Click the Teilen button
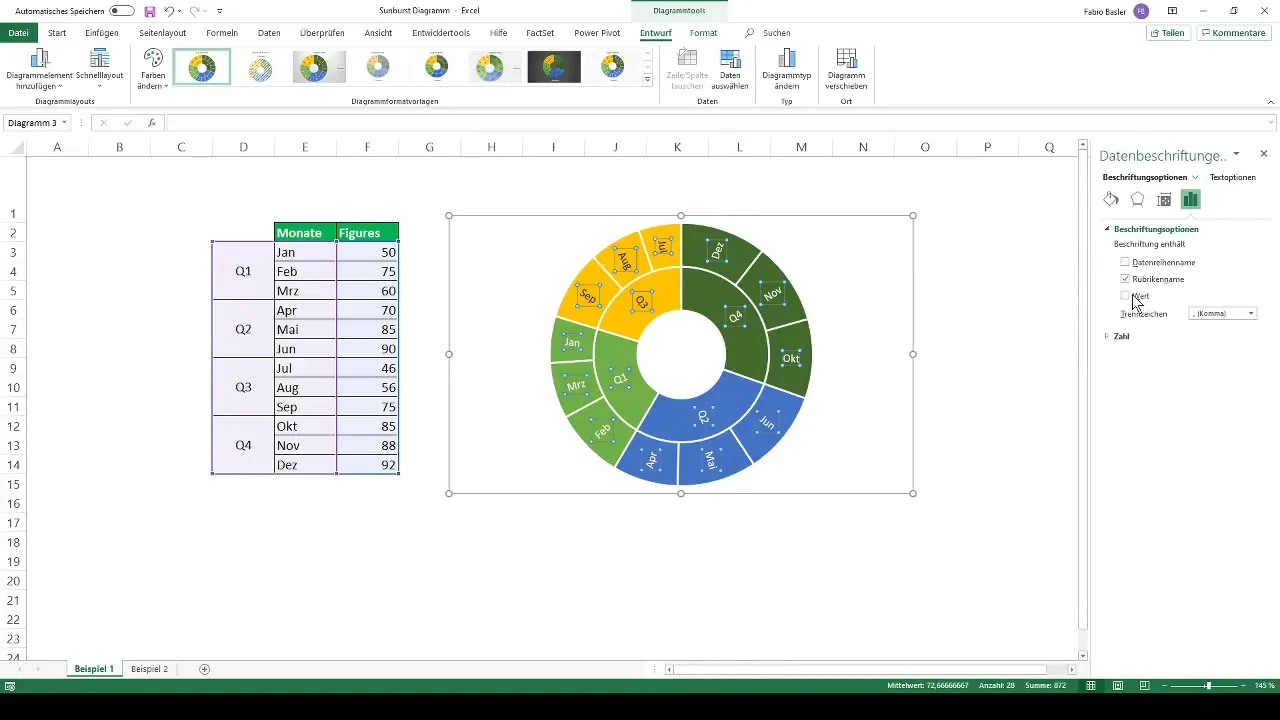The height and width of the screenshot is (720, 1280). pyautogui.click(x=1168, y=33)
